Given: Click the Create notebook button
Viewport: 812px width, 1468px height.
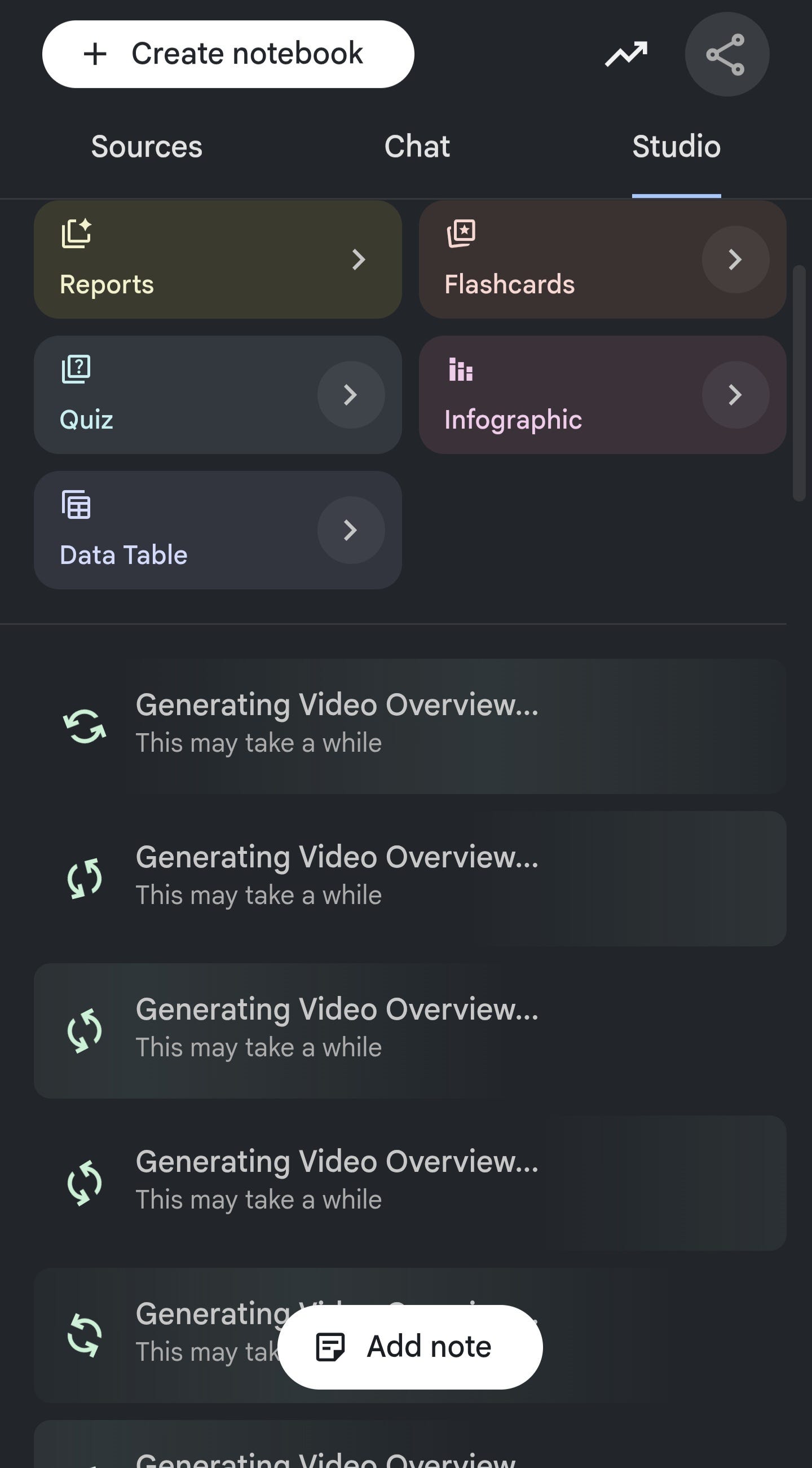Looking at the screenshot, I should pos(228,54).
